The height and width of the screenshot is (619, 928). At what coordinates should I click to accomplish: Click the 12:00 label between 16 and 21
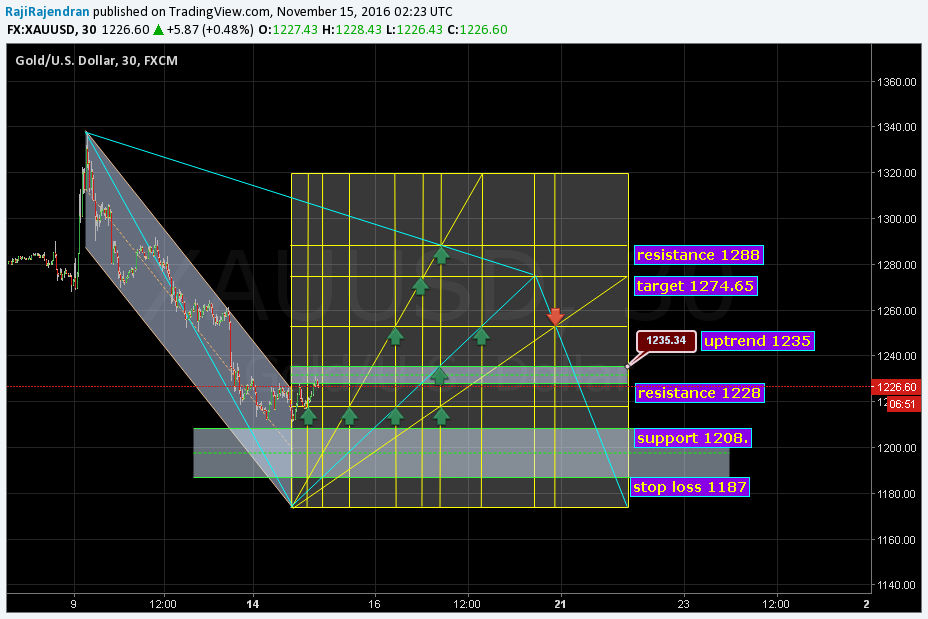coord(467,604)
